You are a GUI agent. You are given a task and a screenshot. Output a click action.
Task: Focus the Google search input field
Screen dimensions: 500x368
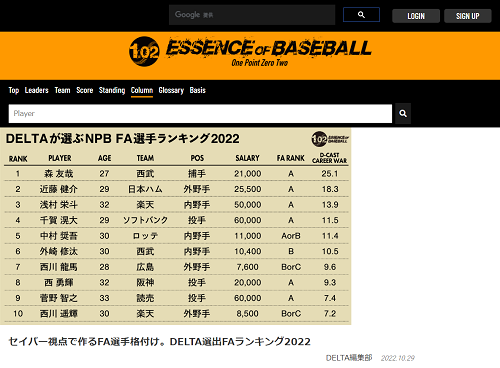coord(252,15)
